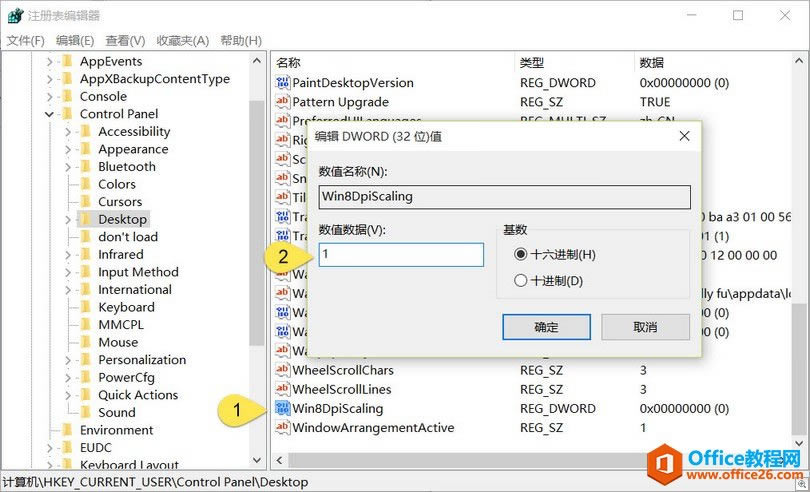Click the Cursors folder icon
810x492 pixels.
pyautogui.click(x=86, y=202)
